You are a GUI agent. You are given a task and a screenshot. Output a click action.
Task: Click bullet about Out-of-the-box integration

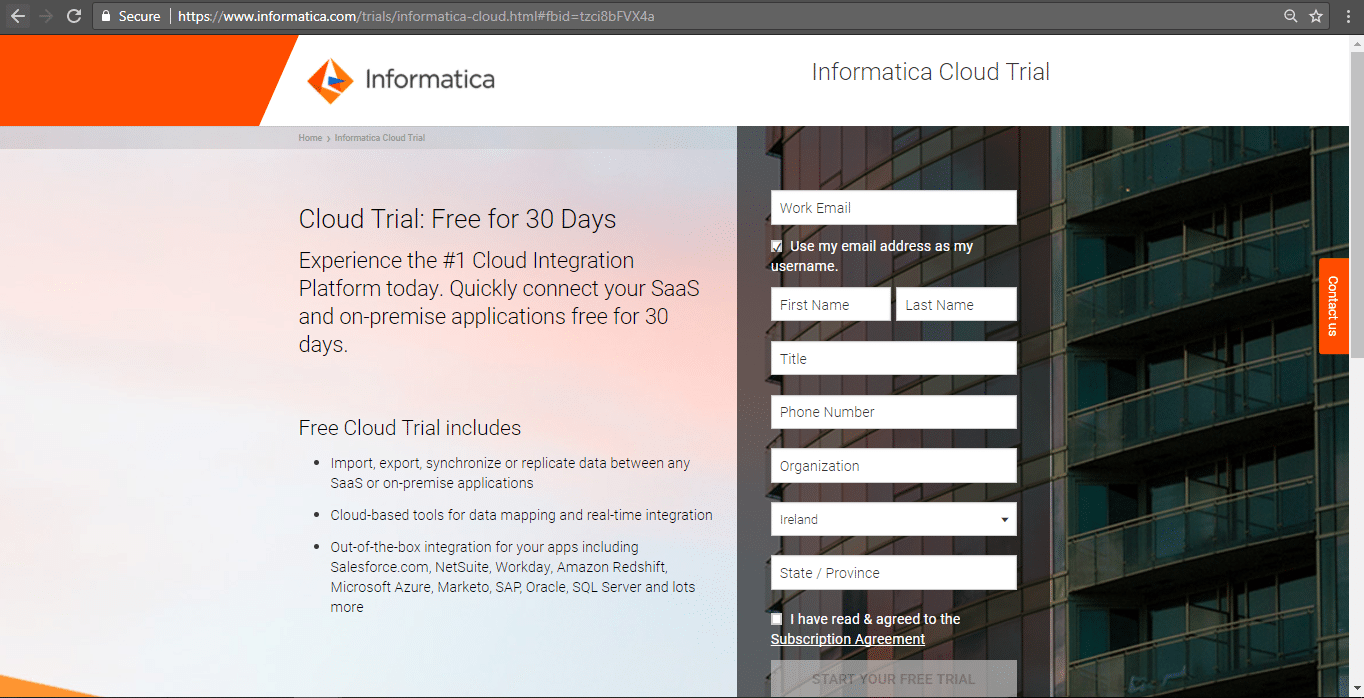pyautogui.click(x=513, y=577)
